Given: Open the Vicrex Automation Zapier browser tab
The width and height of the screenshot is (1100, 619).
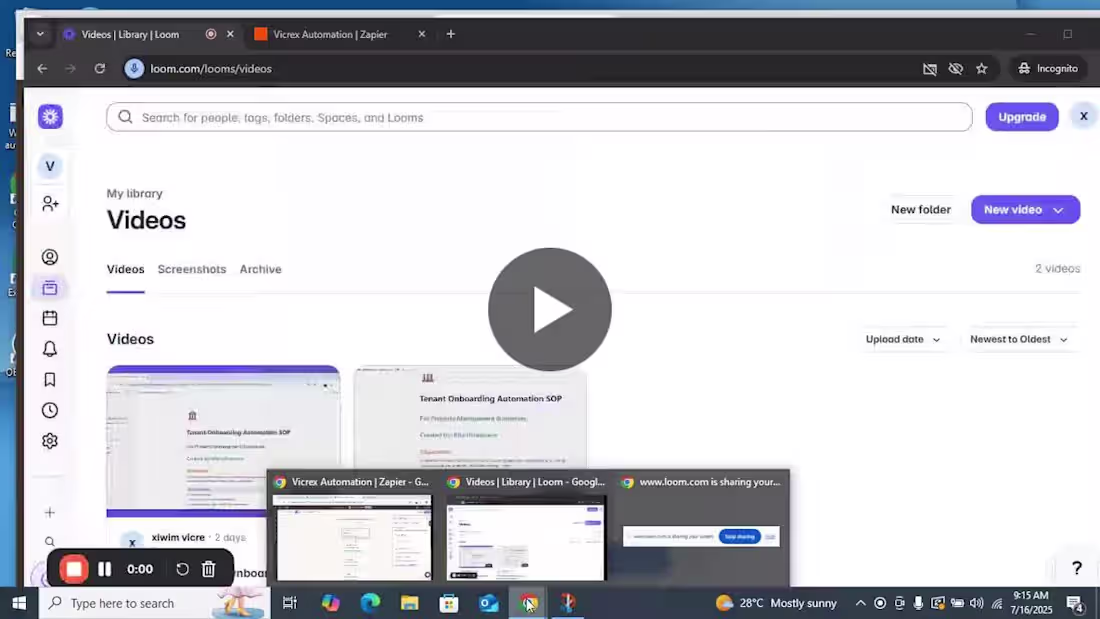Looking at the screenshot, I should click(330, 33).
